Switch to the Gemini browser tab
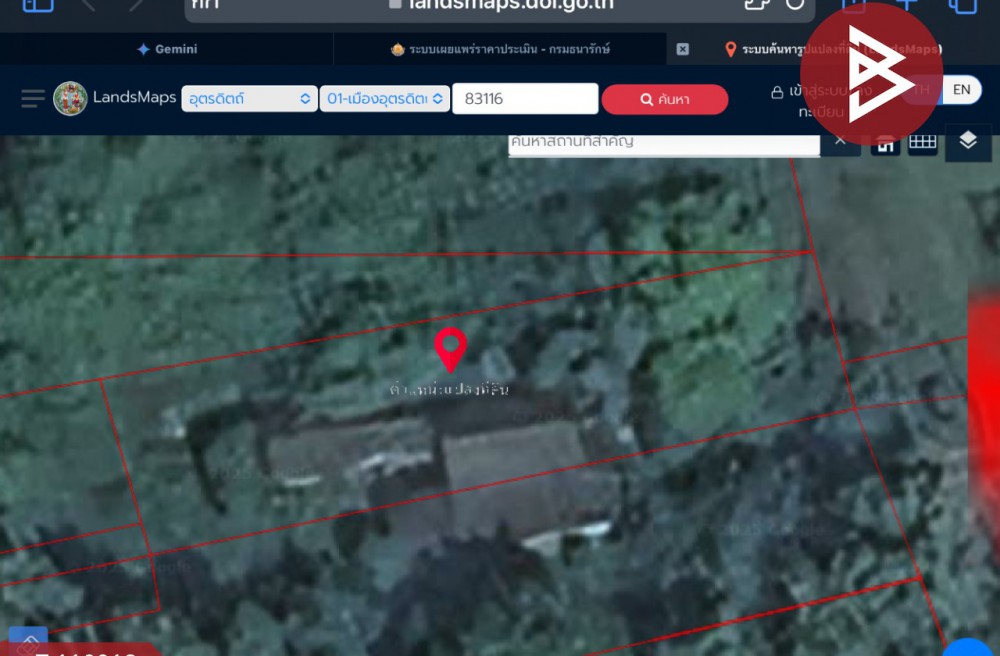The height and width of the screenshot is (656, 1000). point(167,49)
